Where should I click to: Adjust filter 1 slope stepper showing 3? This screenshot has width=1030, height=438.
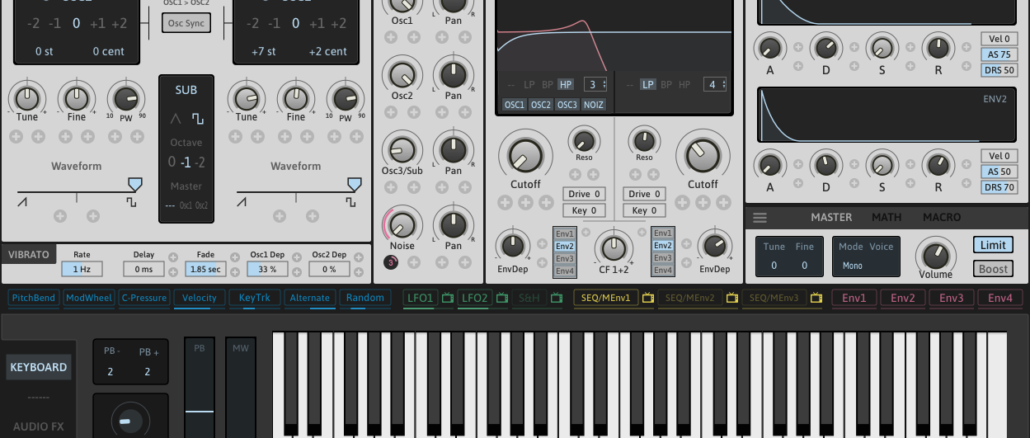[596, 84]
